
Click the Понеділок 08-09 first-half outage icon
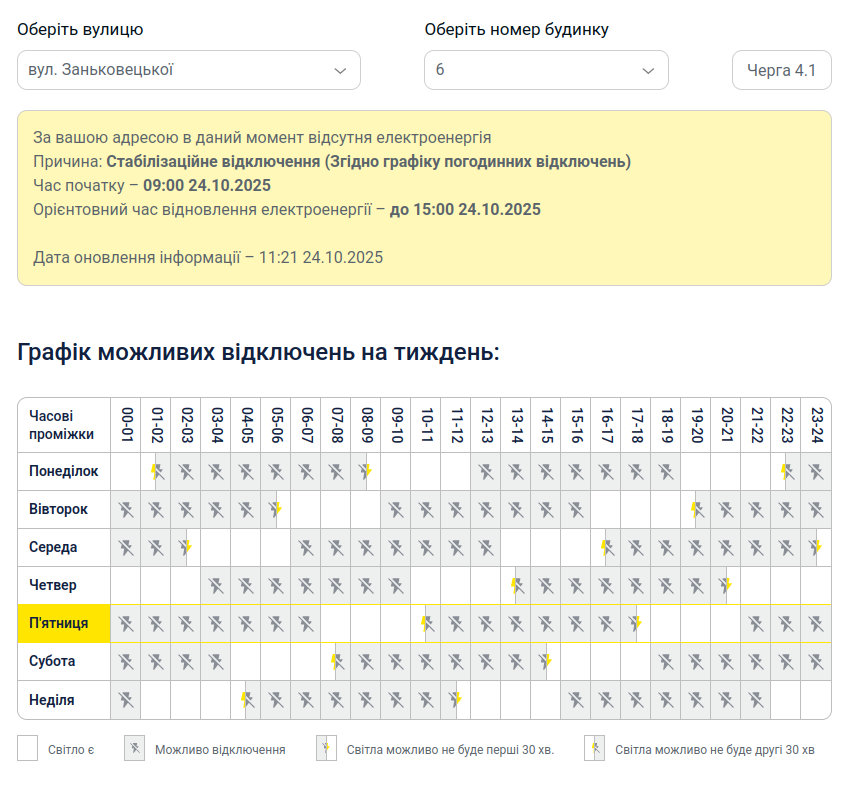coord(366,472)
